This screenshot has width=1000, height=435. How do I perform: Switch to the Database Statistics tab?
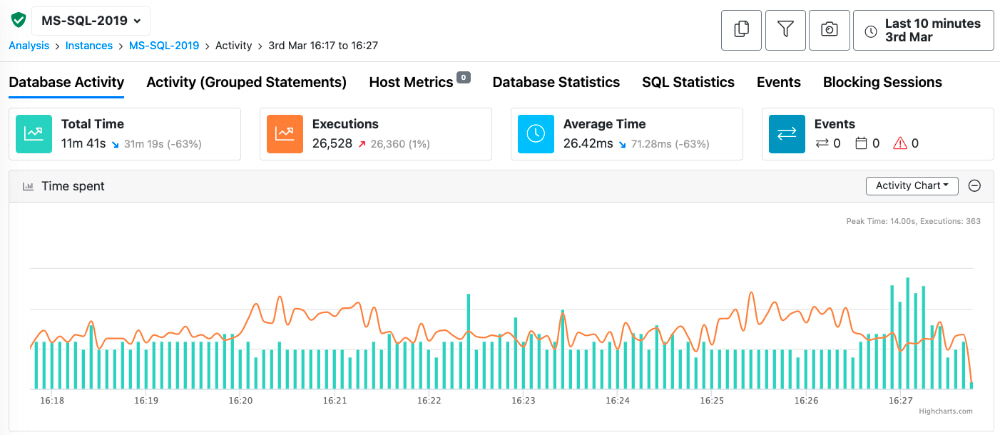pos(556,82)
